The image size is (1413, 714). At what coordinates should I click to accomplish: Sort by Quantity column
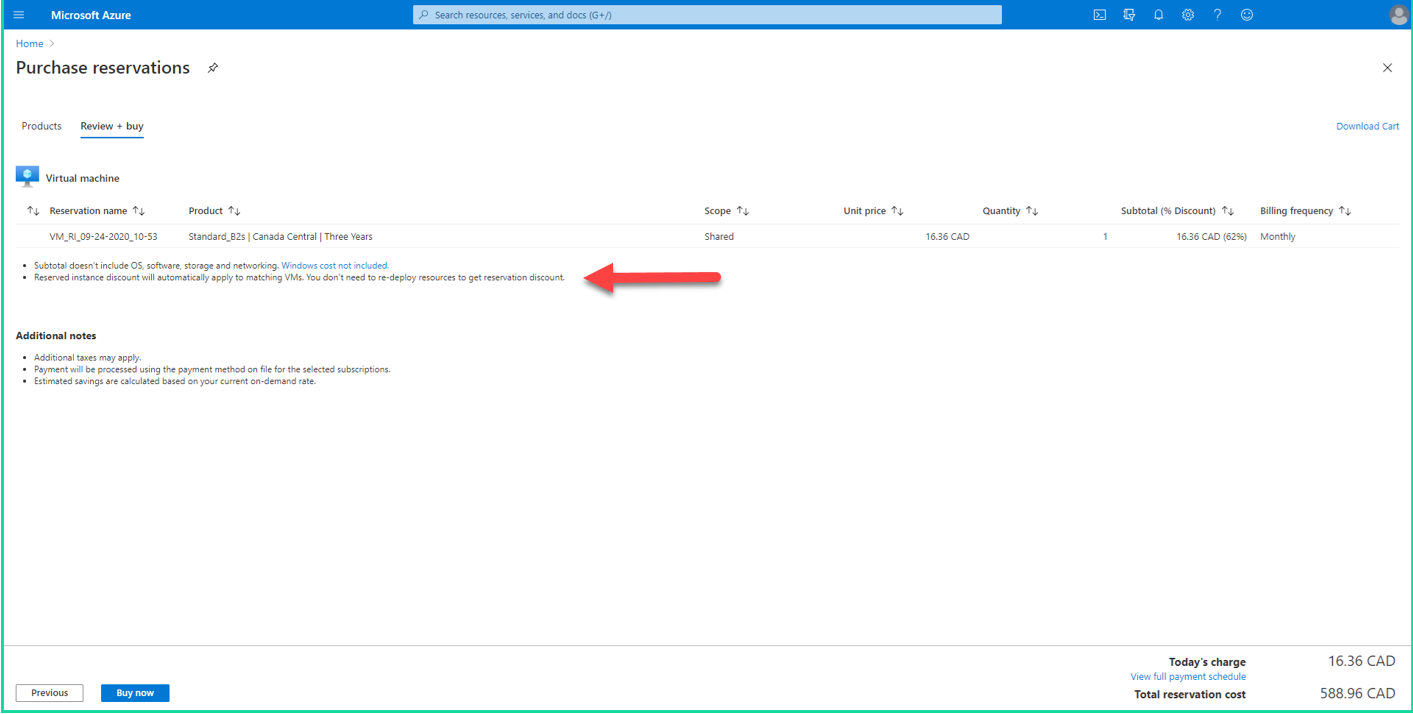(1010, 211)
